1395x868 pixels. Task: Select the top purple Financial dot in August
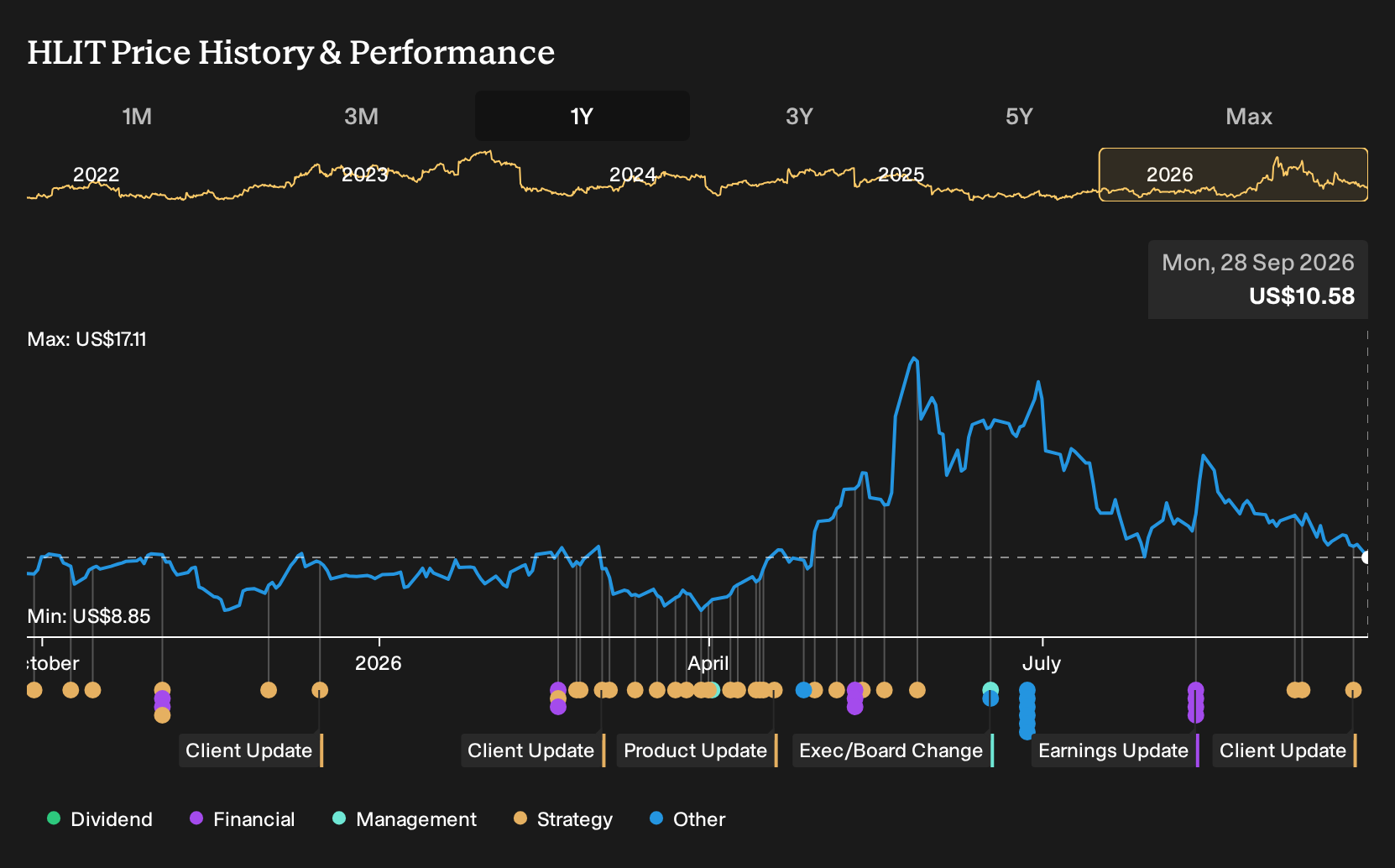click(1196, 690)
